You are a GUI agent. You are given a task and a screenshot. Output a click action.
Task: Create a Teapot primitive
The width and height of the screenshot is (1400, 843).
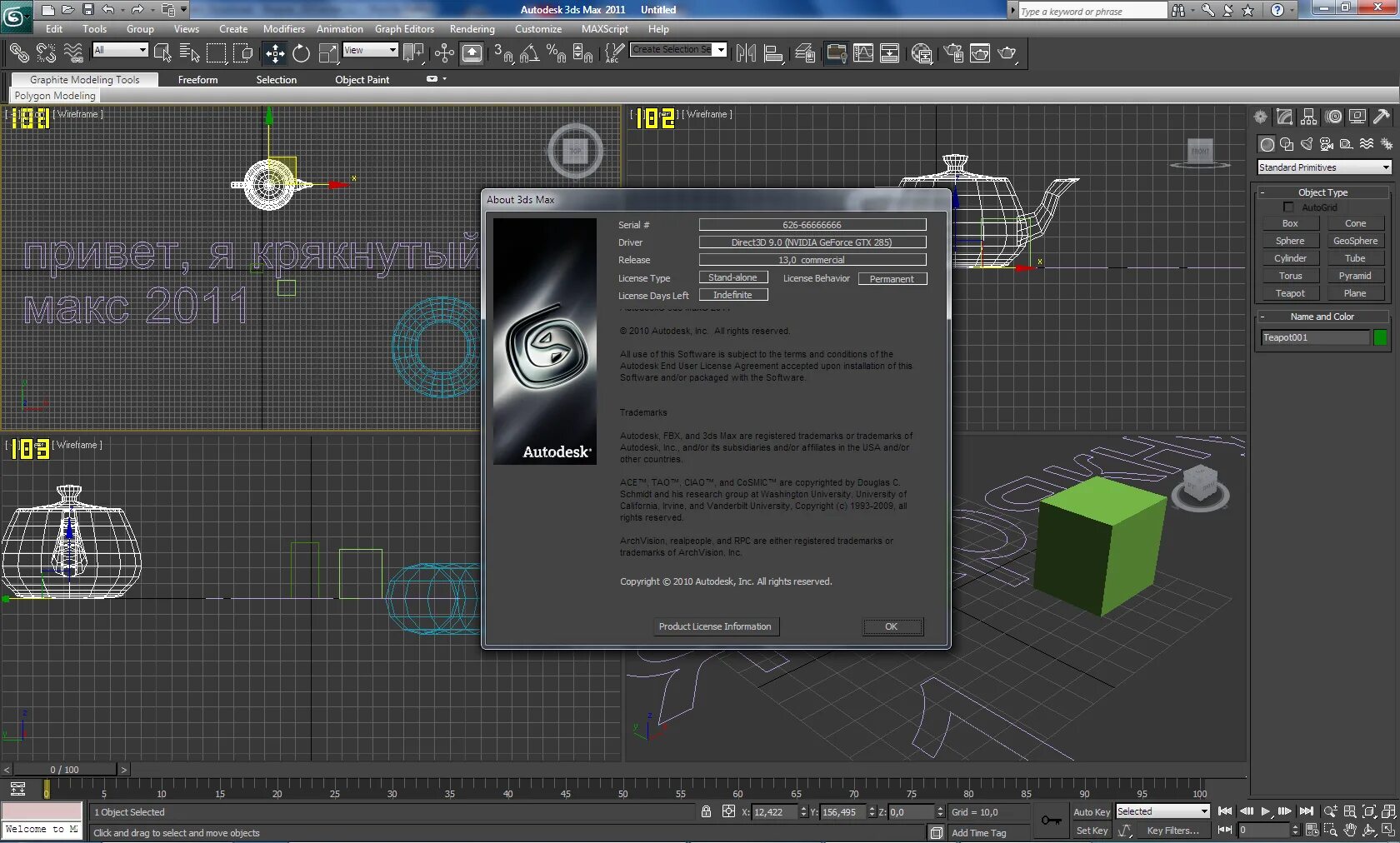[x=1290, y=293]
